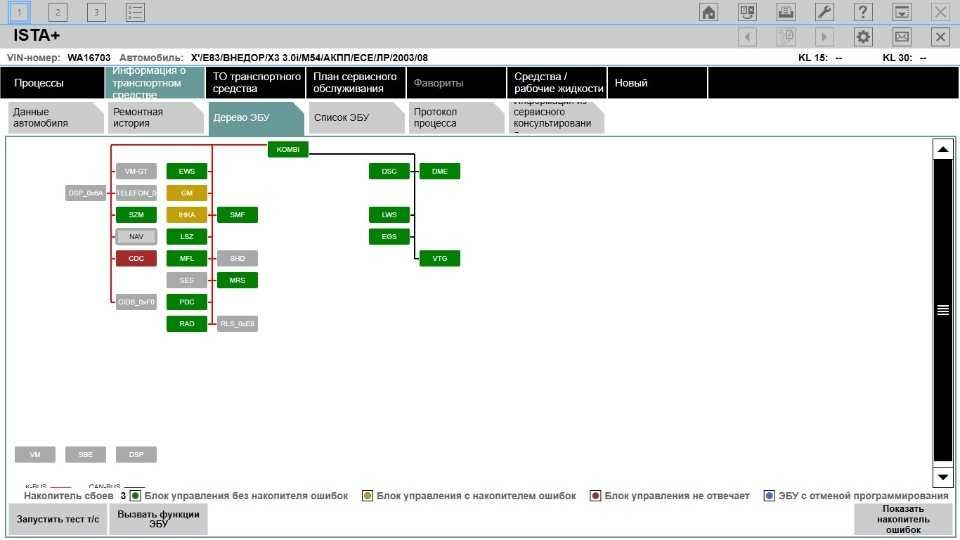
Task: Select the DME control unit
Action: click(440, 171)
